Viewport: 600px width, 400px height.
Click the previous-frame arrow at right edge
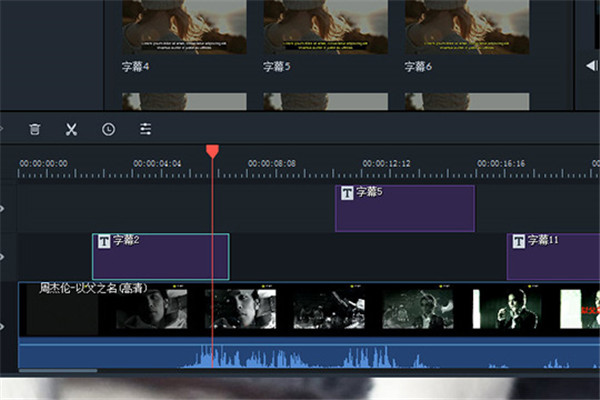point(592,66)
